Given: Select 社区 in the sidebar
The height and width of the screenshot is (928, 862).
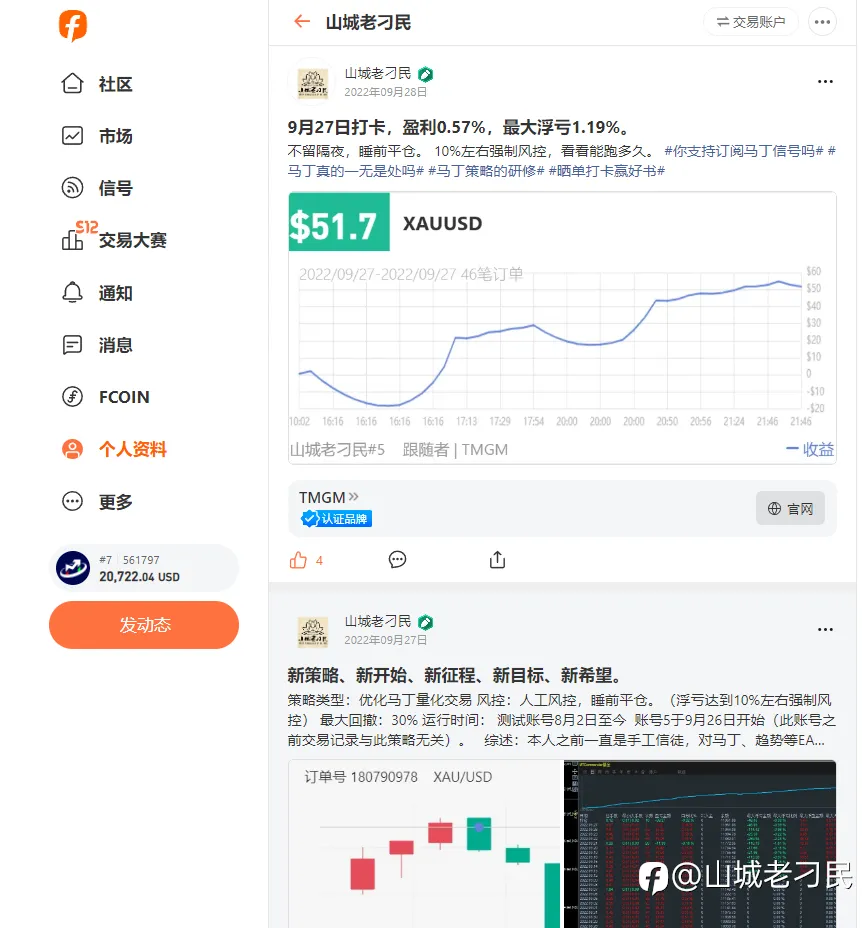Looking at the screenshot, I should (x=97, y=84).
